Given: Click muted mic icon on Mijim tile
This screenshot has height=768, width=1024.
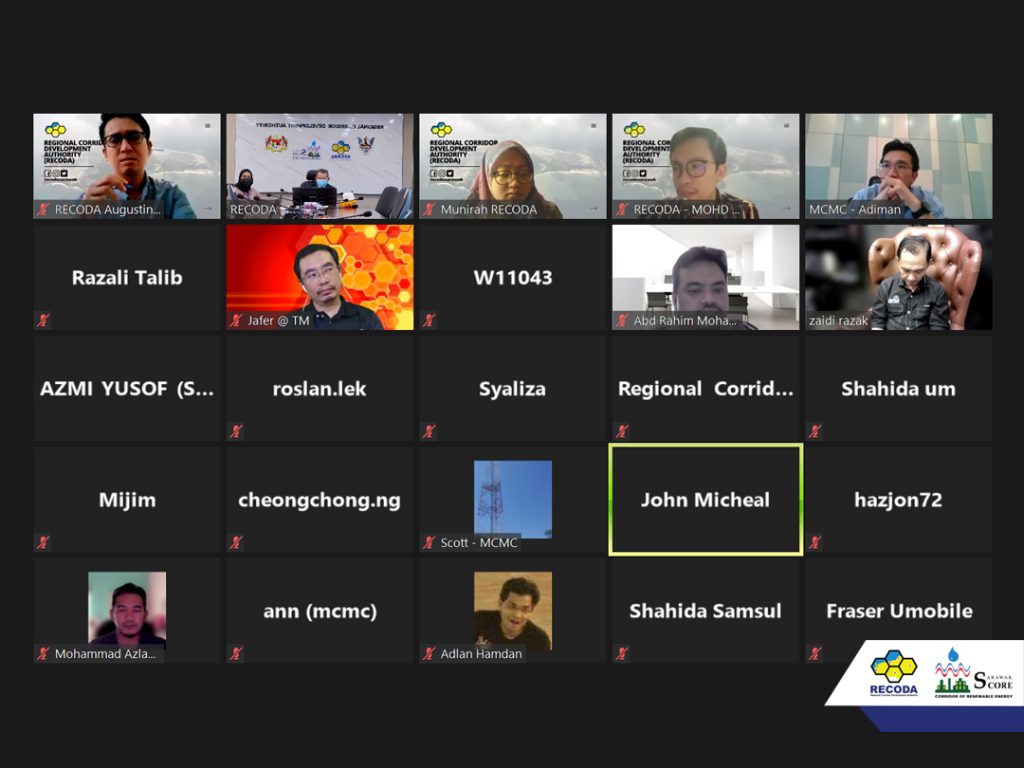Looking at the screenshot, I should [43, 542].
